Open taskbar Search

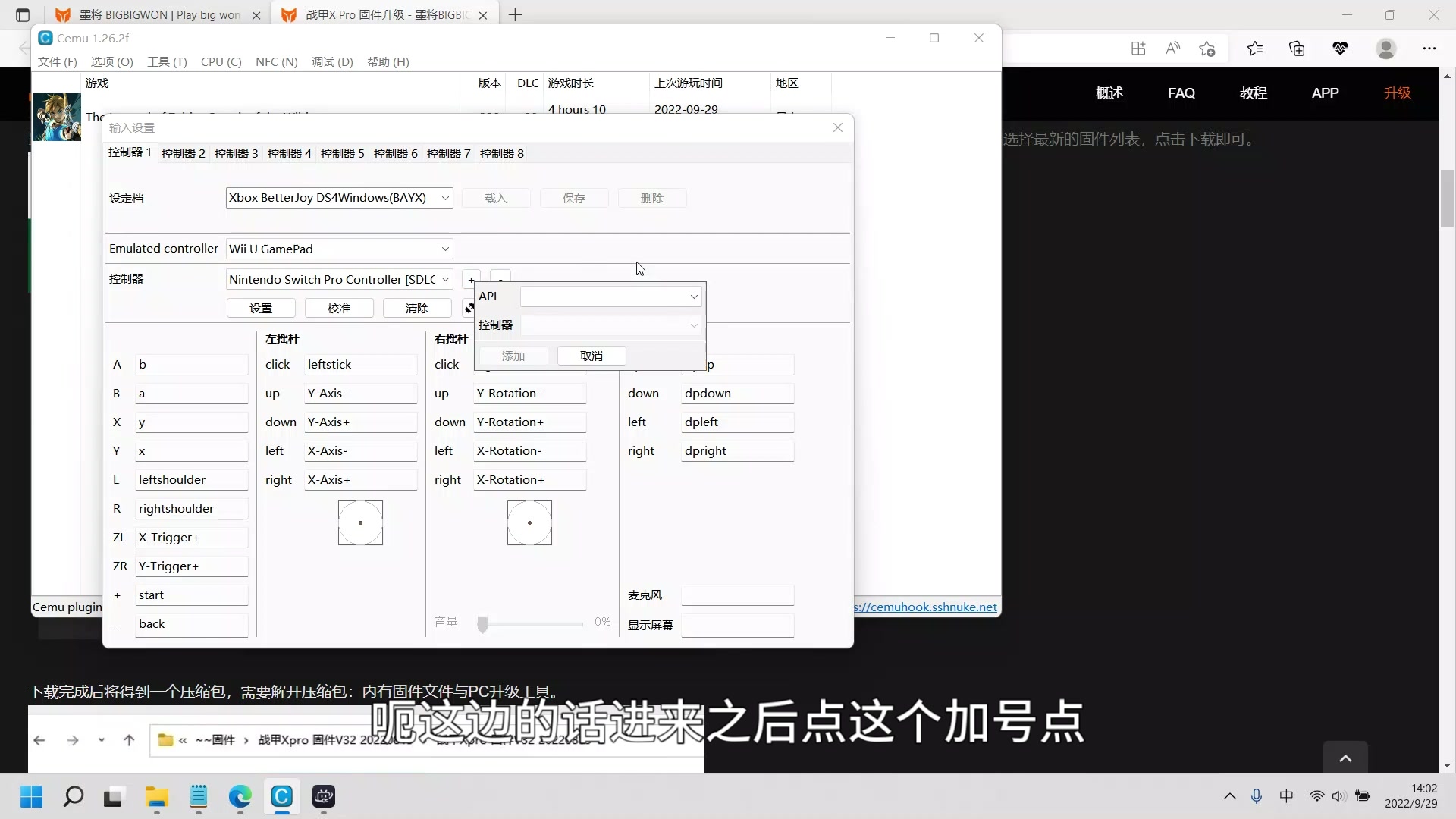tap(73, 796)
